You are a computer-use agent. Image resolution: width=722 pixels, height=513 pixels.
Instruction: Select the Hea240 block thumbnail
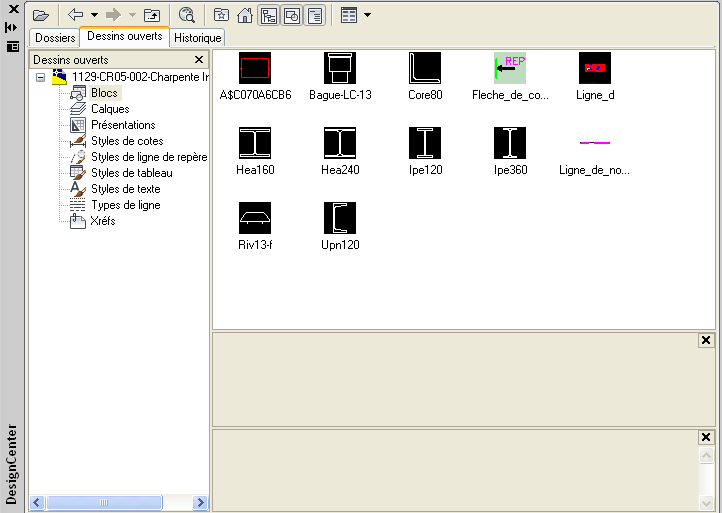(x=340, y=143)
